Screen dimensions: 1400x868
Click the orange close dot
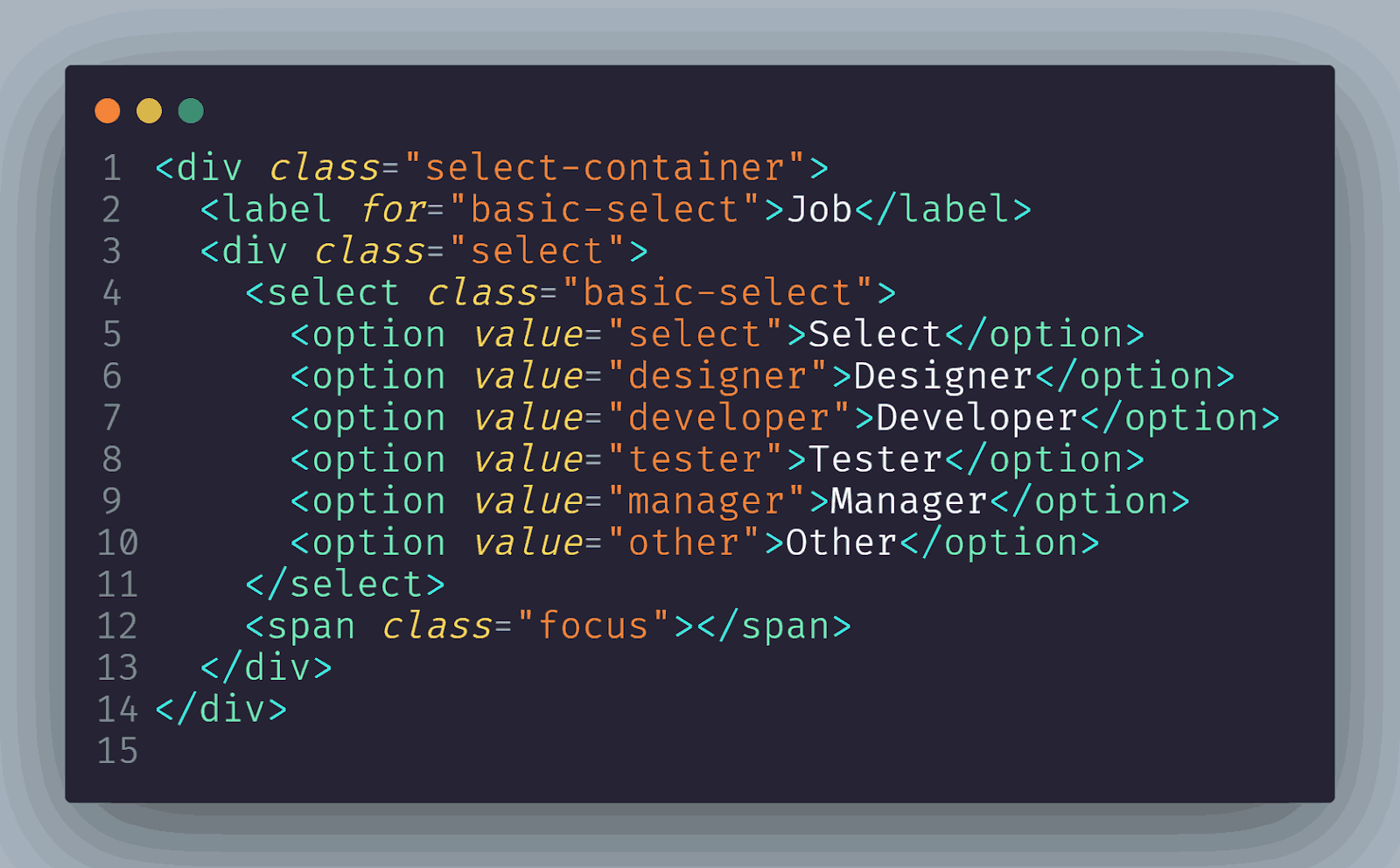pos(108,111)
